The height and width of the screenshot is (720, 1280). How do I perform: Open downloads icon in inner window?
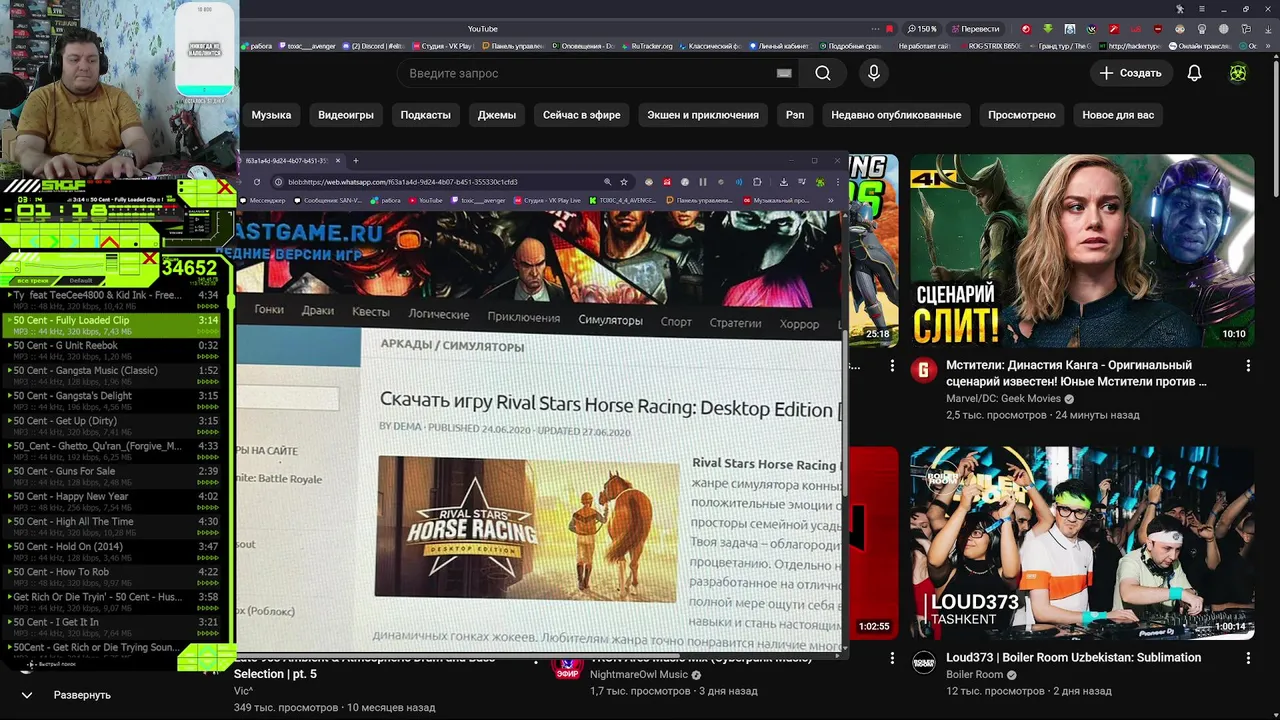783,182
